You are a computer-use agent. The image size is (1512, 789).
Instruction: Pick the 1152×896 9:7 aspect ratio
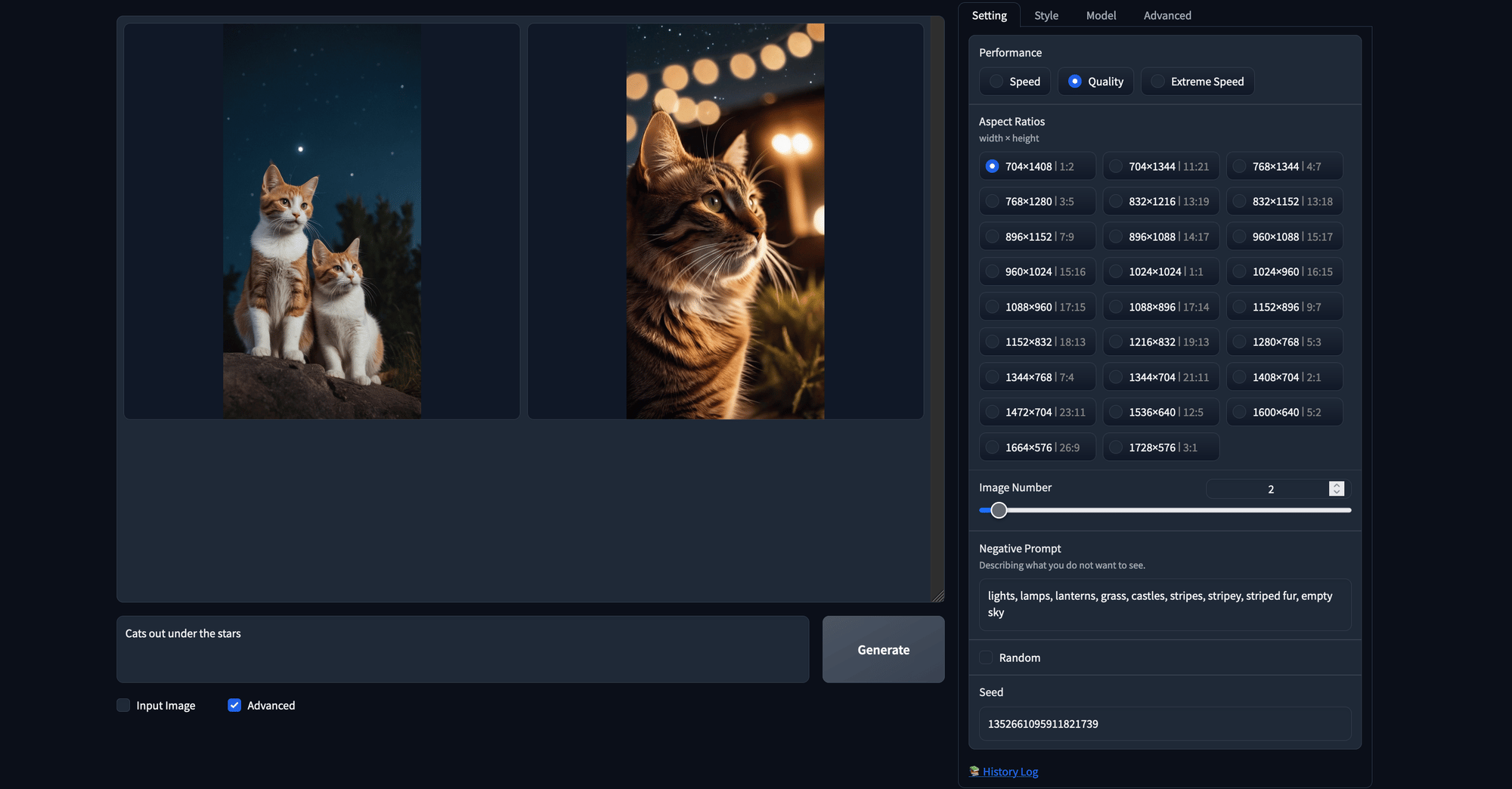[1284, 307]
